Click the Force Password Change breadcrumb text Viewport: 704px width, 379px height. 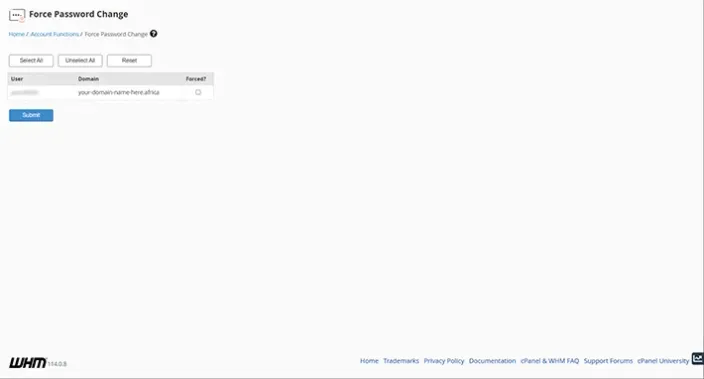[116, 34]
